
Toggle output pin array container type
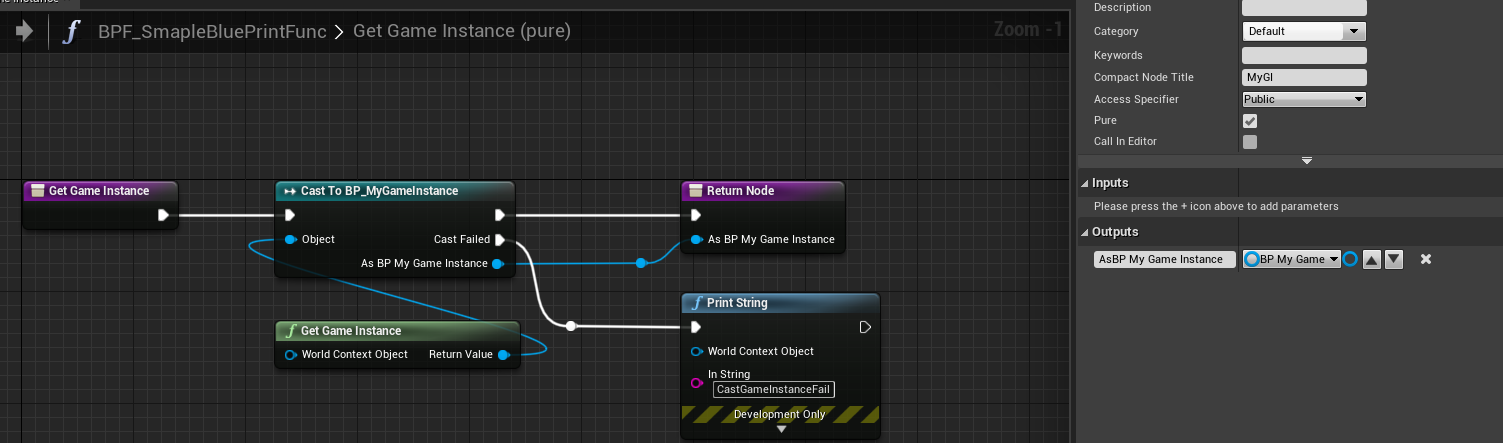[1350, 259]
